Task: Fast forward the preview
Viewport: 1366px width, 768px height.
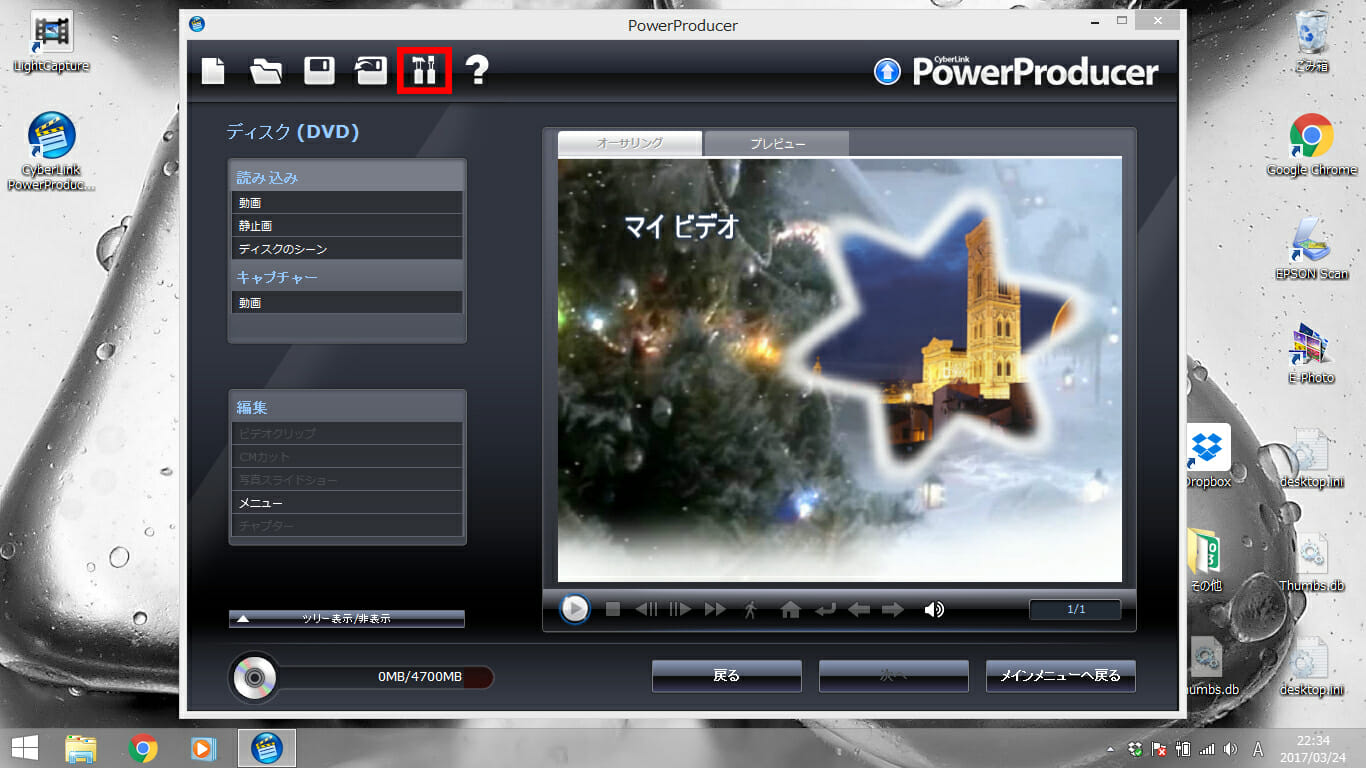Action: click(x=715, y=609)
